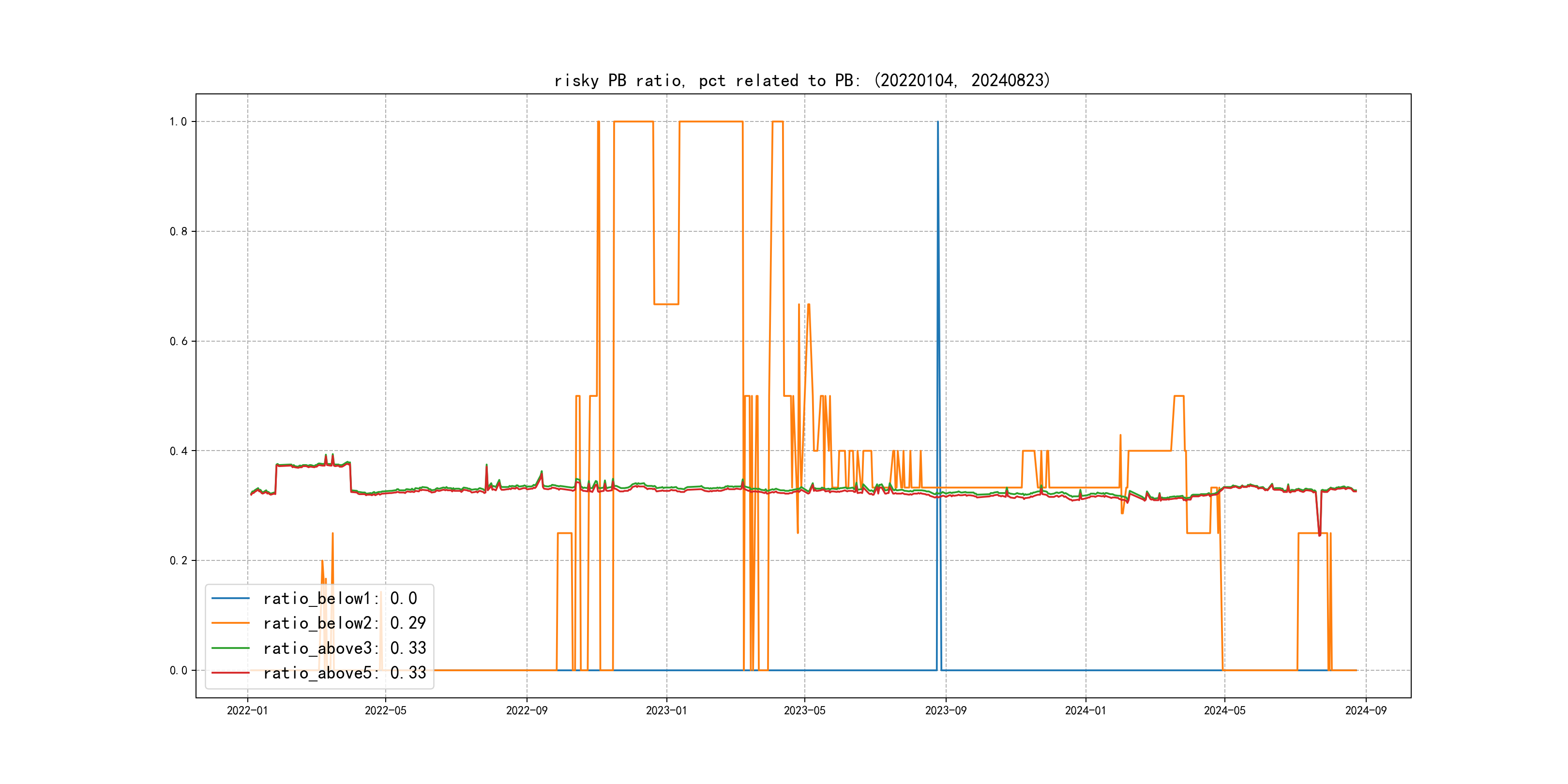The image size is (1568, 784).
Task: Click the 0.2 y-axis tick label
Action: 179,560
